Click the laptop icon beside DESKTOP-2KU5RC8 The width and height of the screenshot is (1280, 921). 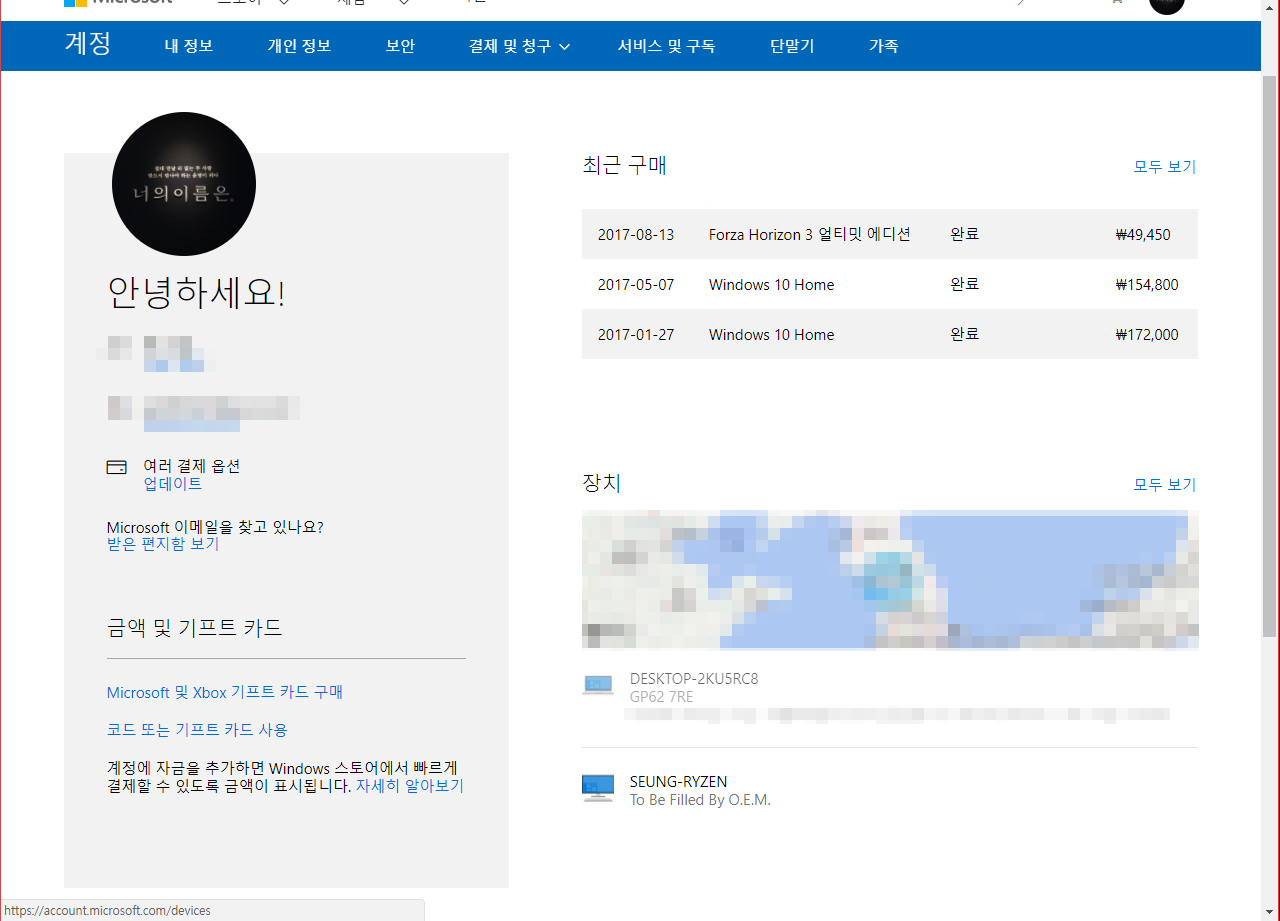coord(597,684)
